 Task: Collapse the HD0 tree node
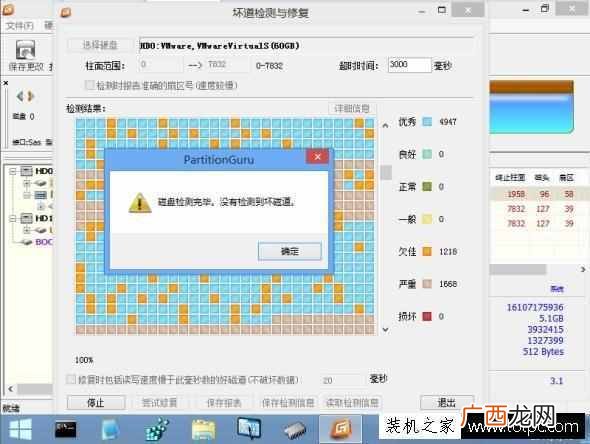13,172
